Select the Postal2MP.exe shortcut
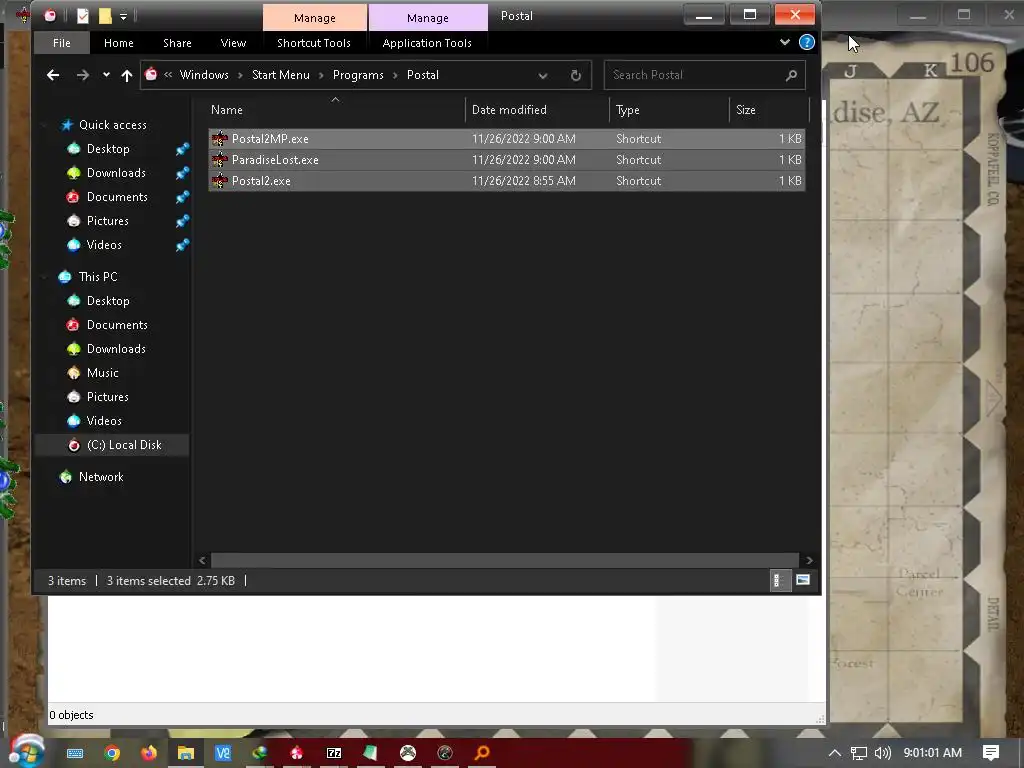 pos(507,138)
